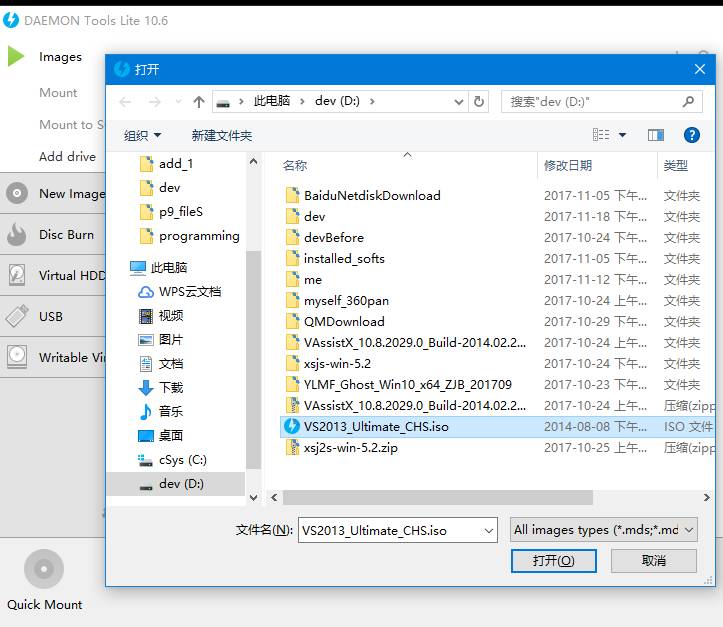Viewport: 723px width, 627px height.
Task: Close the 打开 dialog
Action: pyautogui.click(x=699, y=70)
